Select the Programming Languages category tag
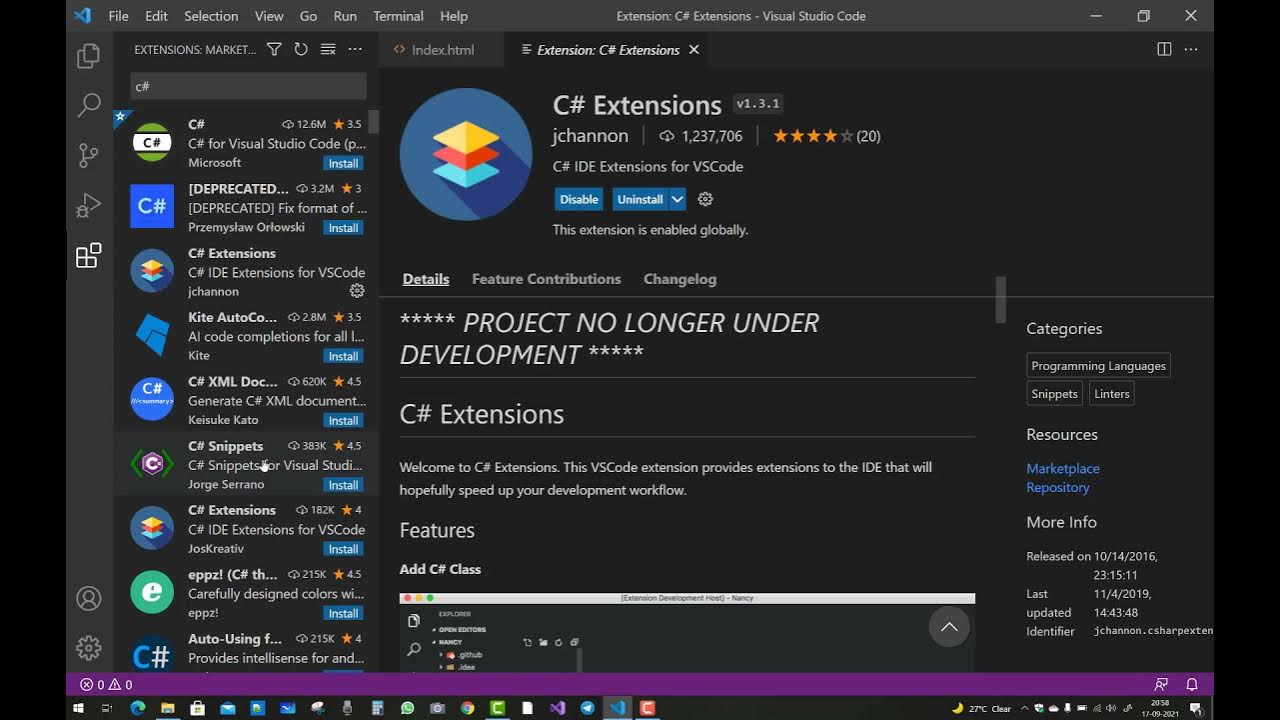Screen dimensions: 1280x720 pyautogui.click(x=1099, y=366)
